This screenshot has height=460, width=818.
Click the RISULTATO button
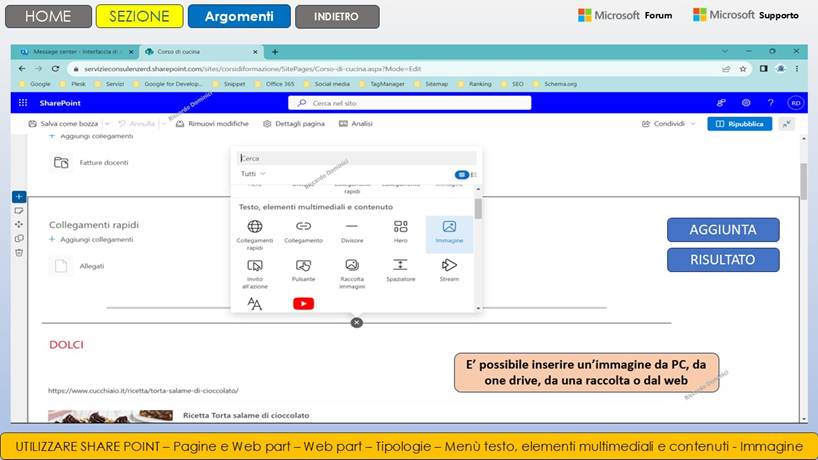(723, 260)
